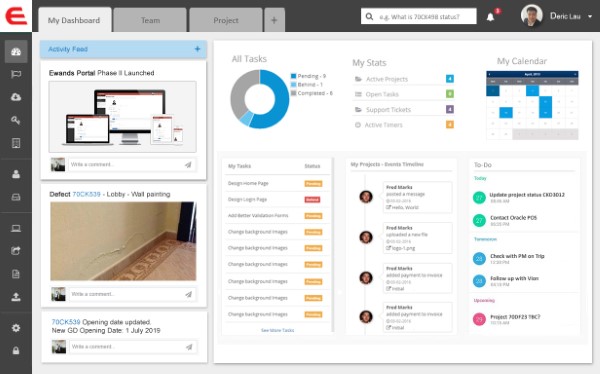Open the building icon in sidebar

[16, 143]
